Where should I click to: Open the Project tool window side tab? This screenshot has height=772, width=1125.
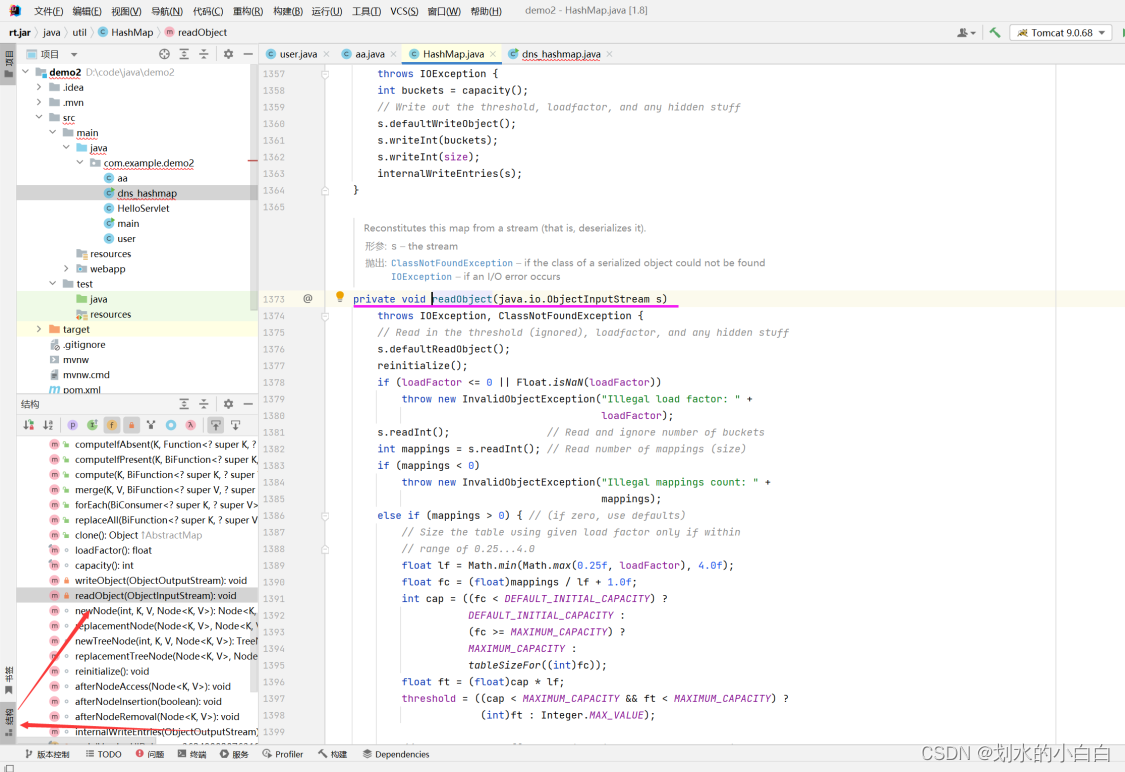9,65
